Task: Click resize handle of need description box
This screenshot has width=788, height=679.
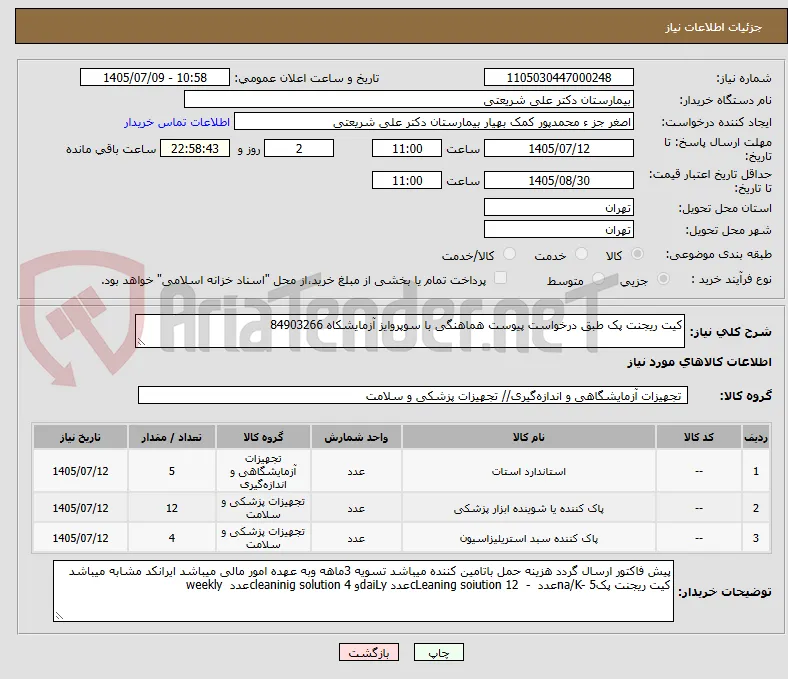Action: click(x=141, y=342)
